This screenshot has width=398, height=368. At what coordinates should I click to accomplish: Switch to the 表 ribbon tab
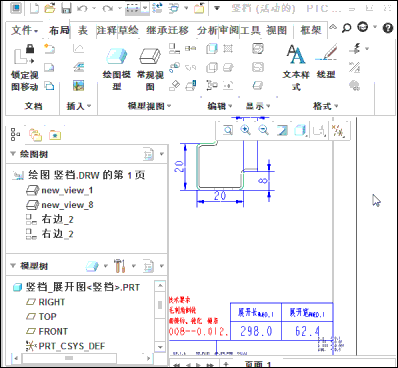coord(83,31)
